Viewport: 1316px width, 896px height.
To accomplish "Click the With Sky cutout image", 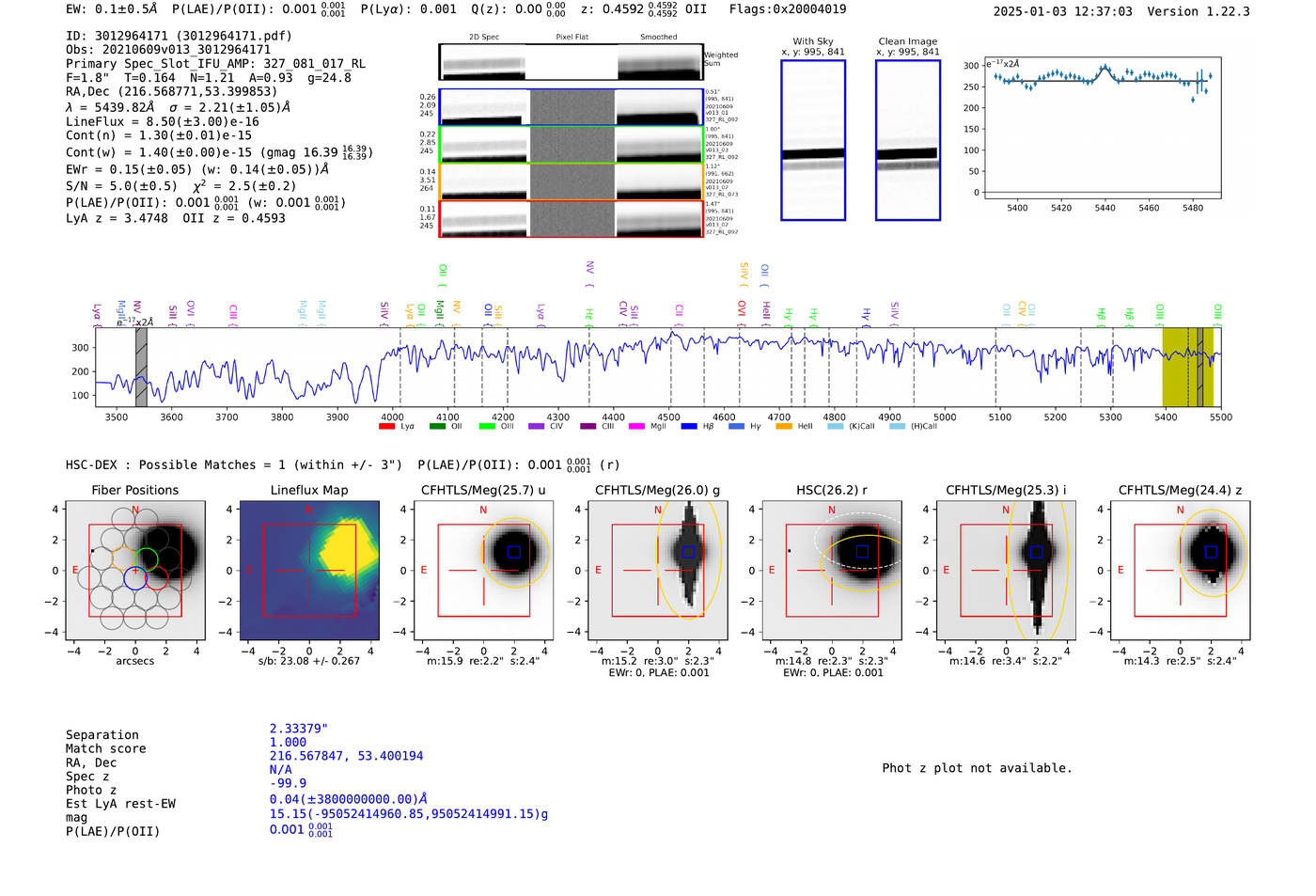I will [813, 140].
